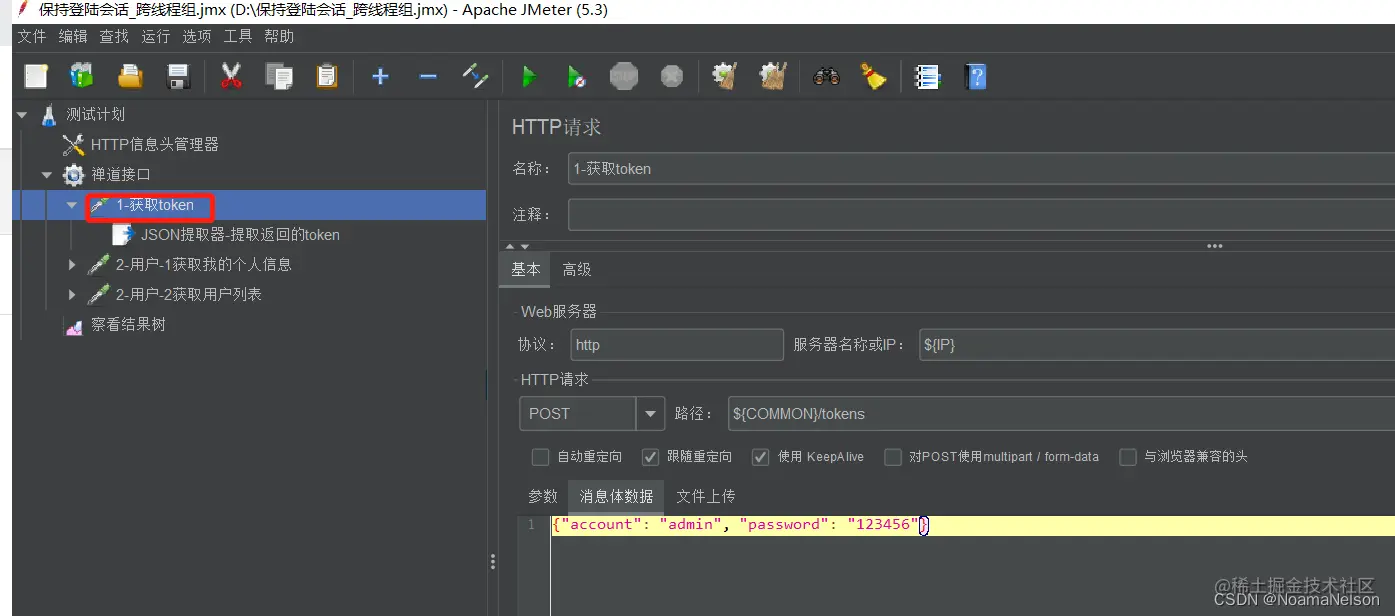Expand the 2-用户-1获取我的个人信息 node

pyautogui.click(x=71, y=264)
